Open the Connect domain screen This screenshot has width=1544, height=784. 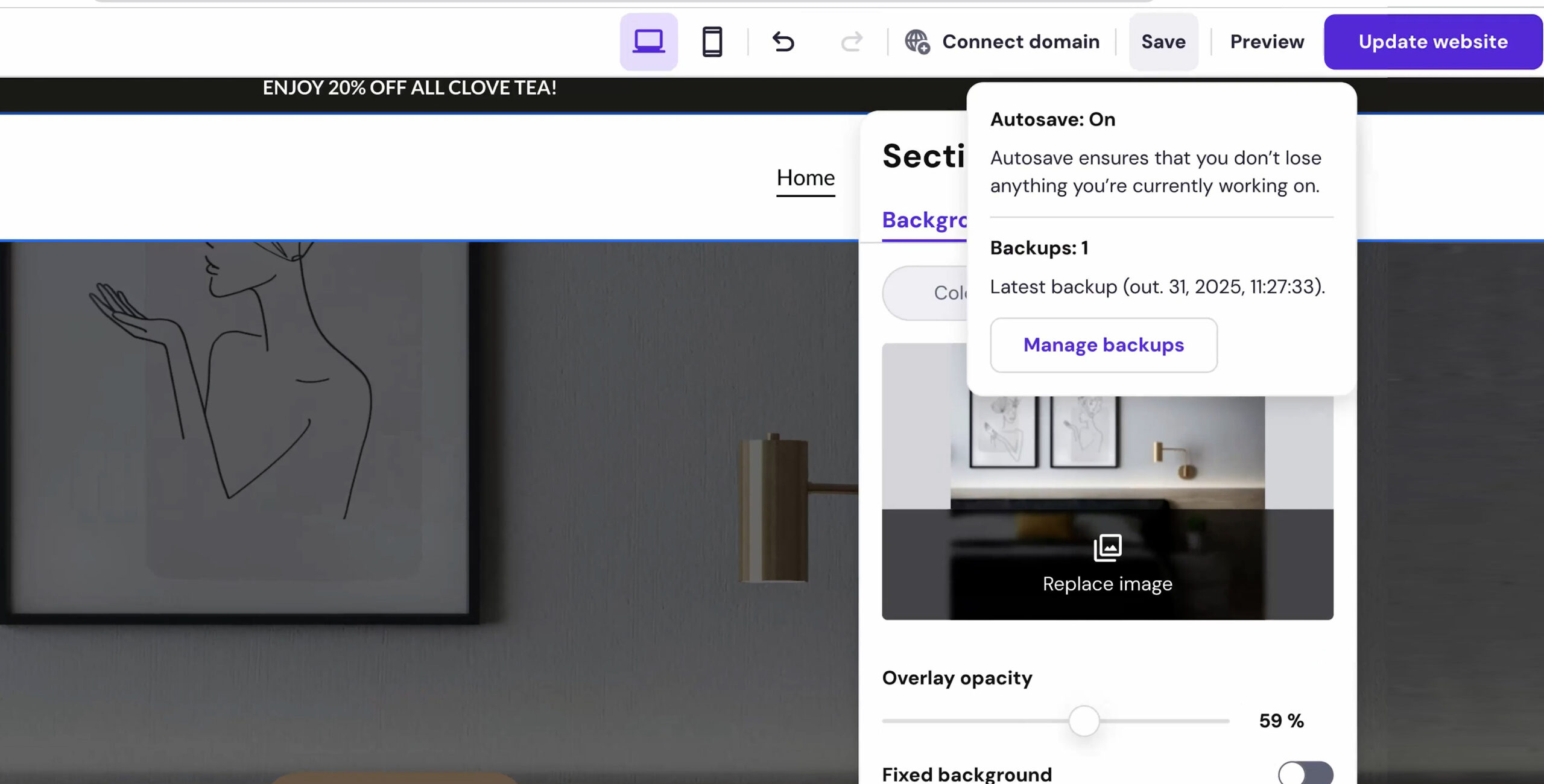(1020, 41)
